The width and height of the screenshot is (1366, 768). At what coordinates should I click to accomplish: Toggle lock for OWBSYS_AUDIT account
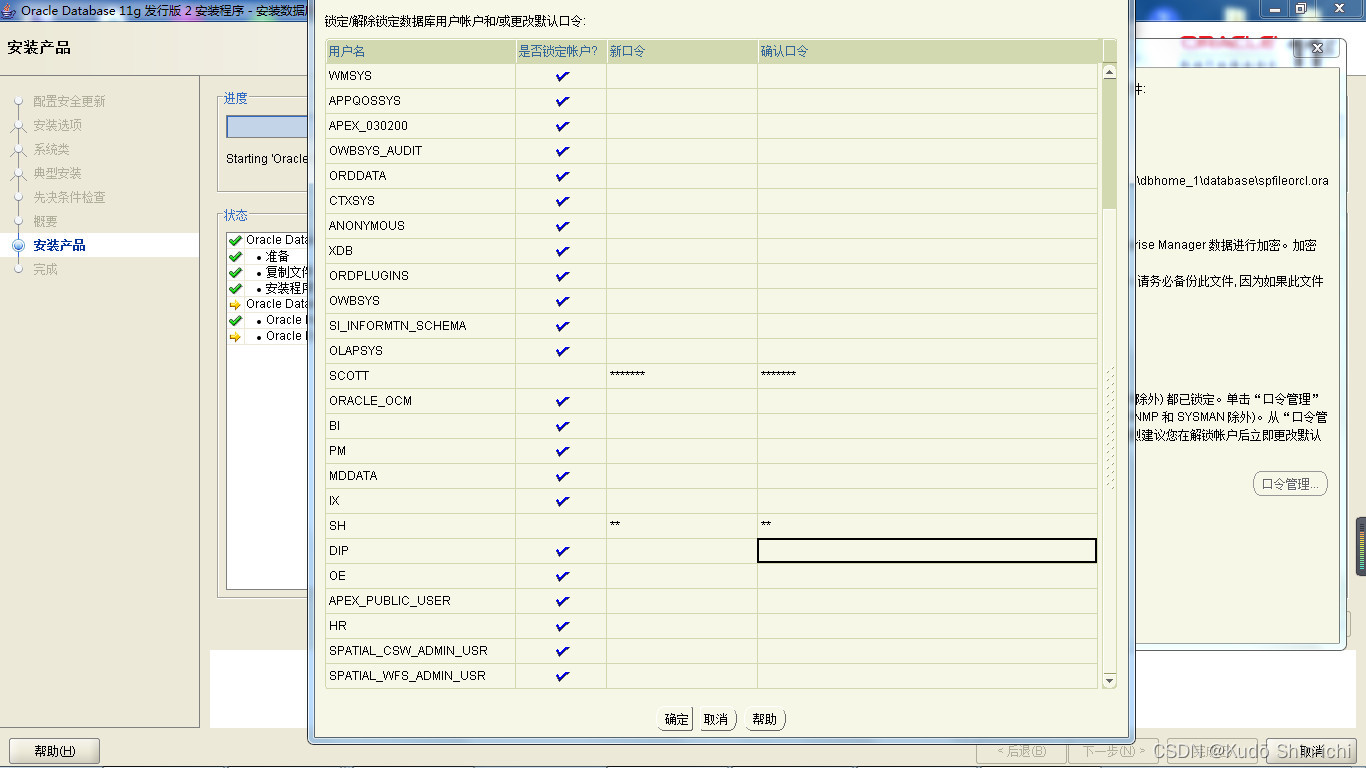click(x=562, y=151)
